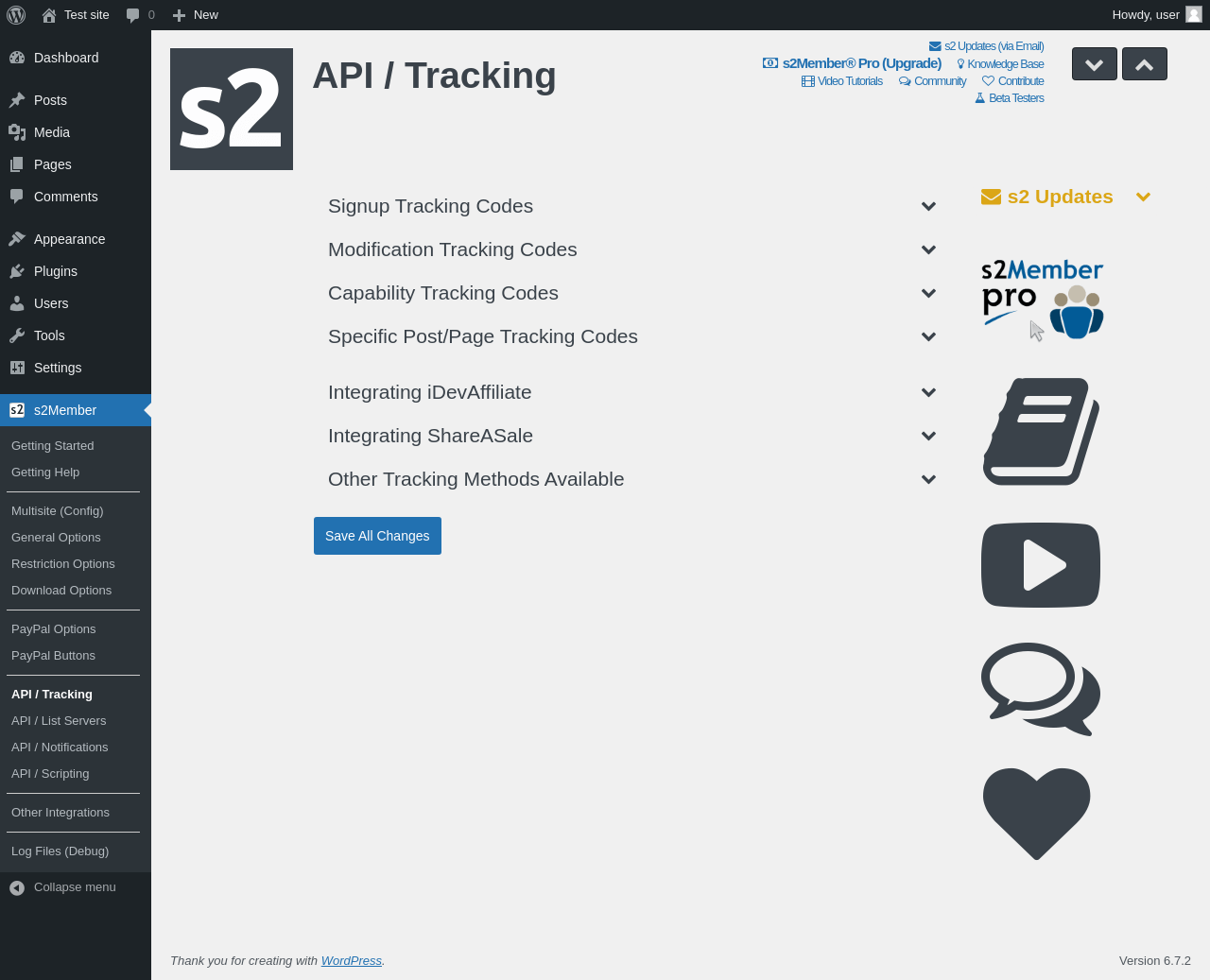
Task: Expand all panels with down-arrow button
Action: pos(1095,64)
